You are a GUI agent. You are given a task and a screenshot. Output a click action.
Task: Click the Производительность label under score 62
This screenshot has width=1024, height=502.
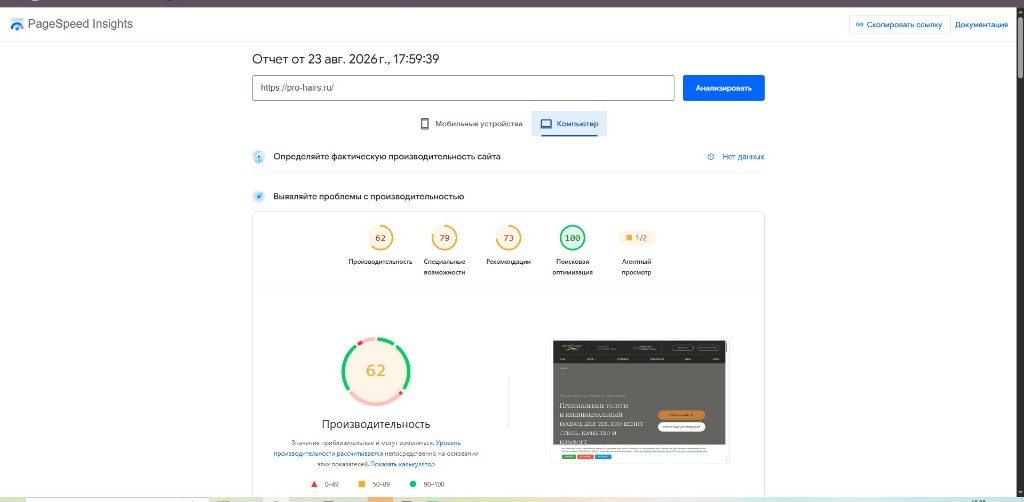(x=380, y=262)
